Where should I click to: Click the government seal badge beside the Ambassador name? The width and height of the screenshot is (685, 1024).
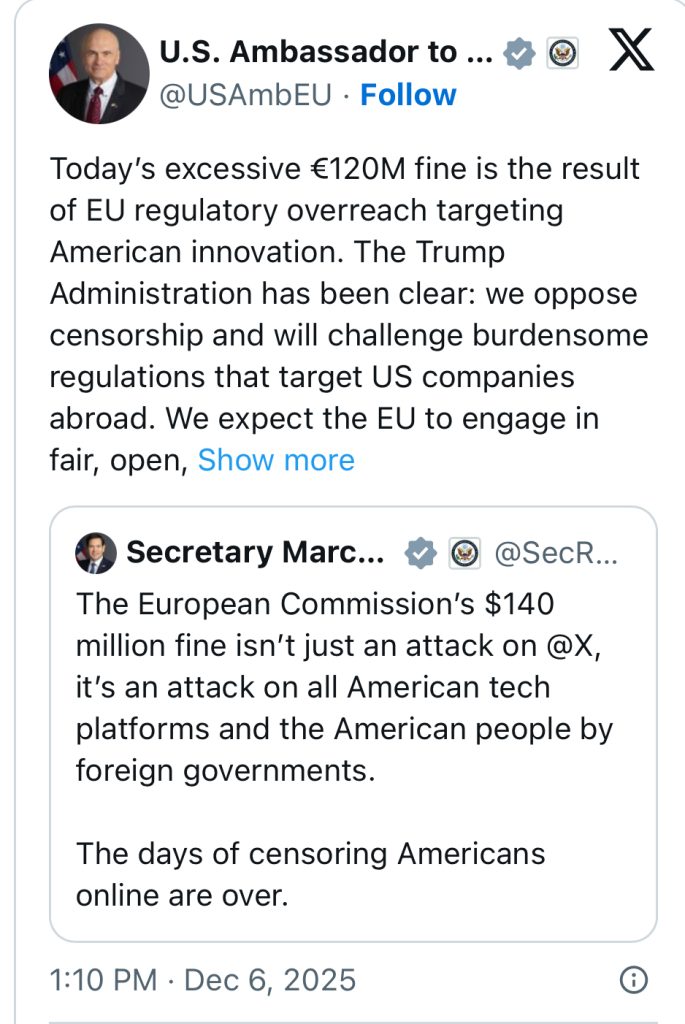[x=561, y=52]
